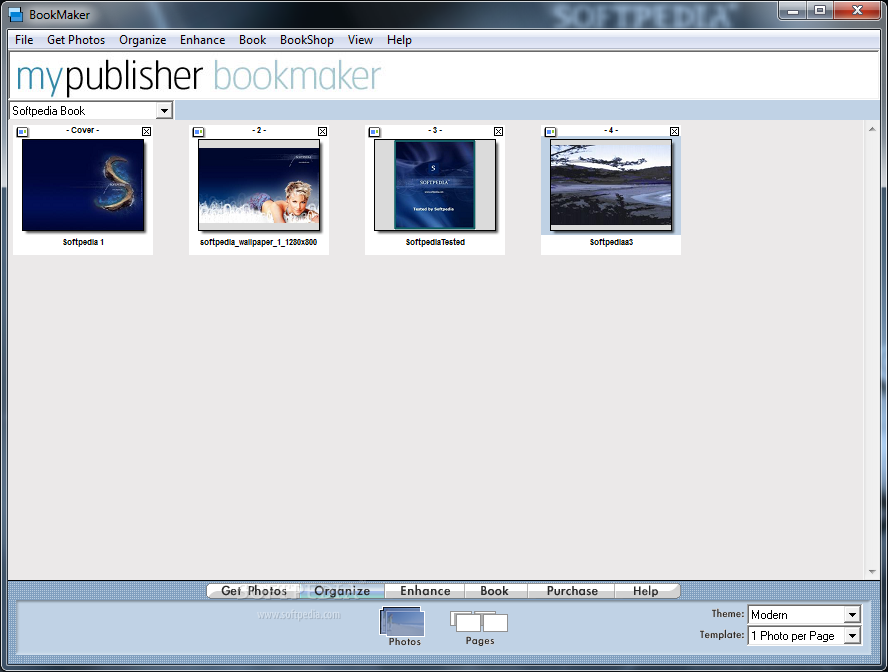
Task: Switch to the Photos view icon
Action: pyautogui.click(x=403, y=627)
